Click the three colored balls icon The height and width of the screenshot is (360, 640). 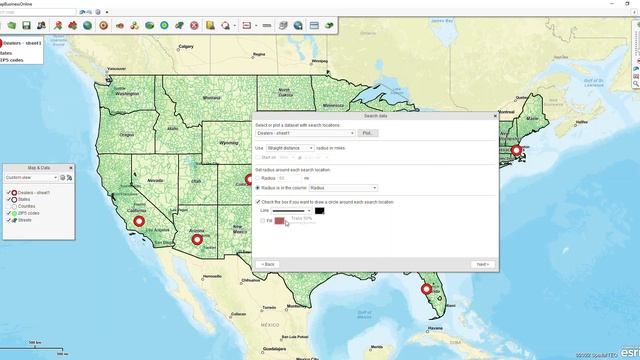coord(134,25)
